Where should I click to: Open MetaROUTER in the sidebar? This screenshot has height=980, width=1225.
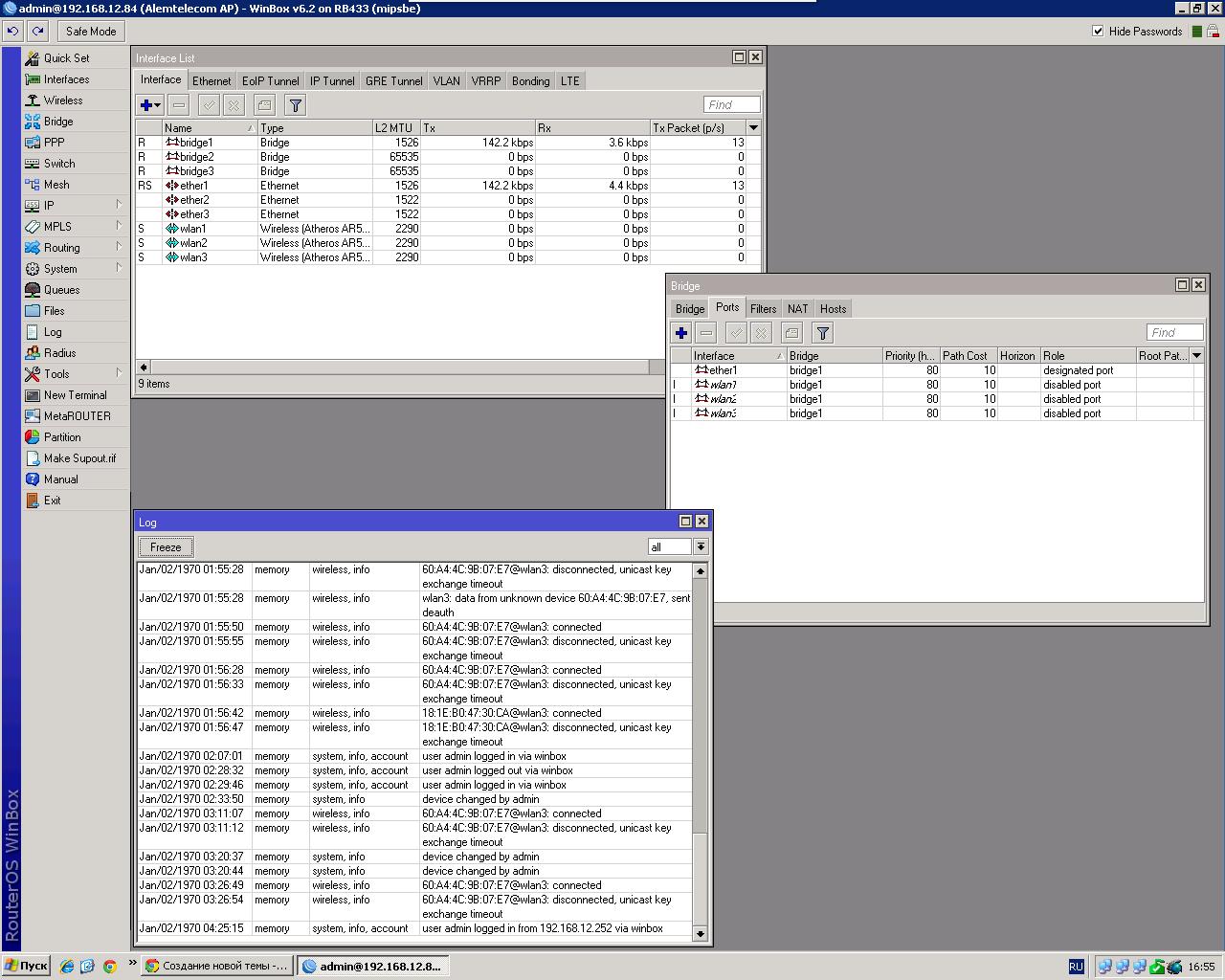(78, 416)
